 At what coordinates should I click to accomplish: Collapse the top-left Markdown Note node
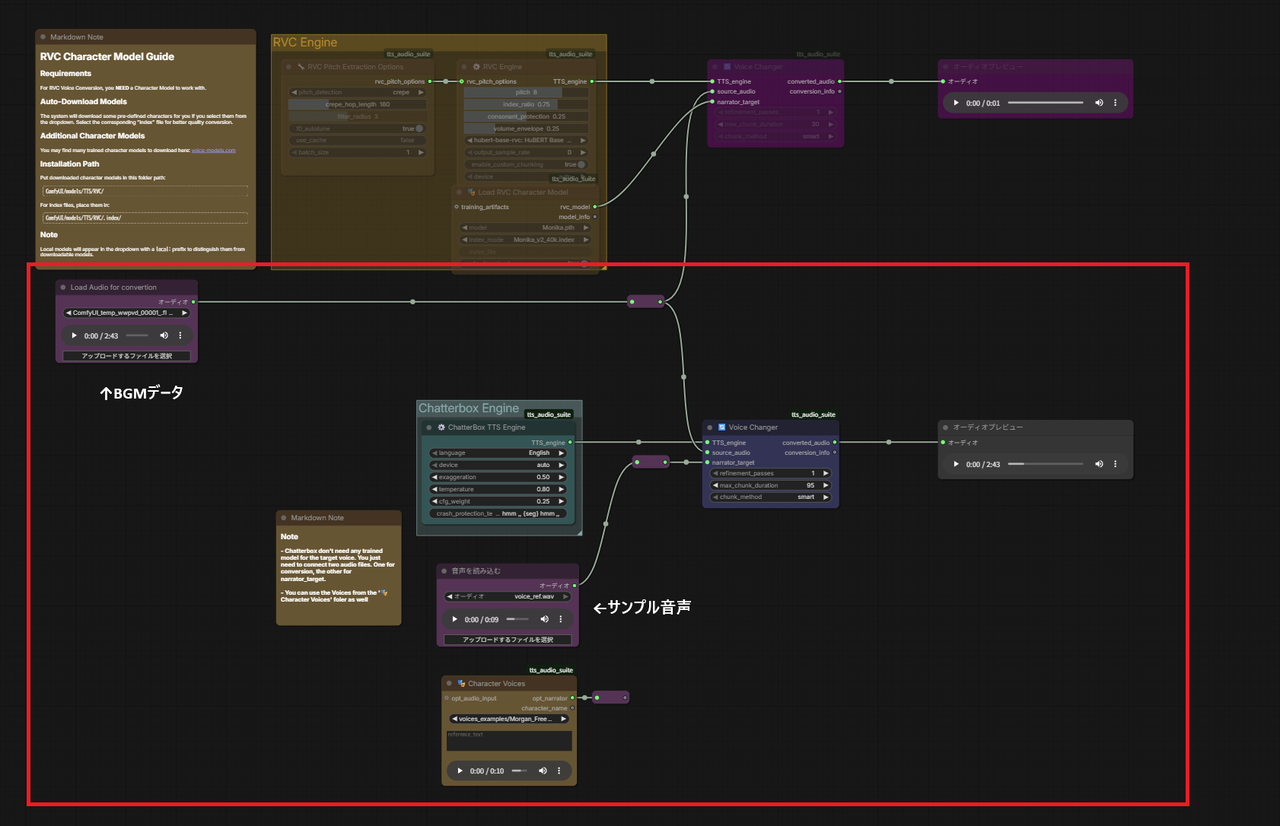[43, 37]
